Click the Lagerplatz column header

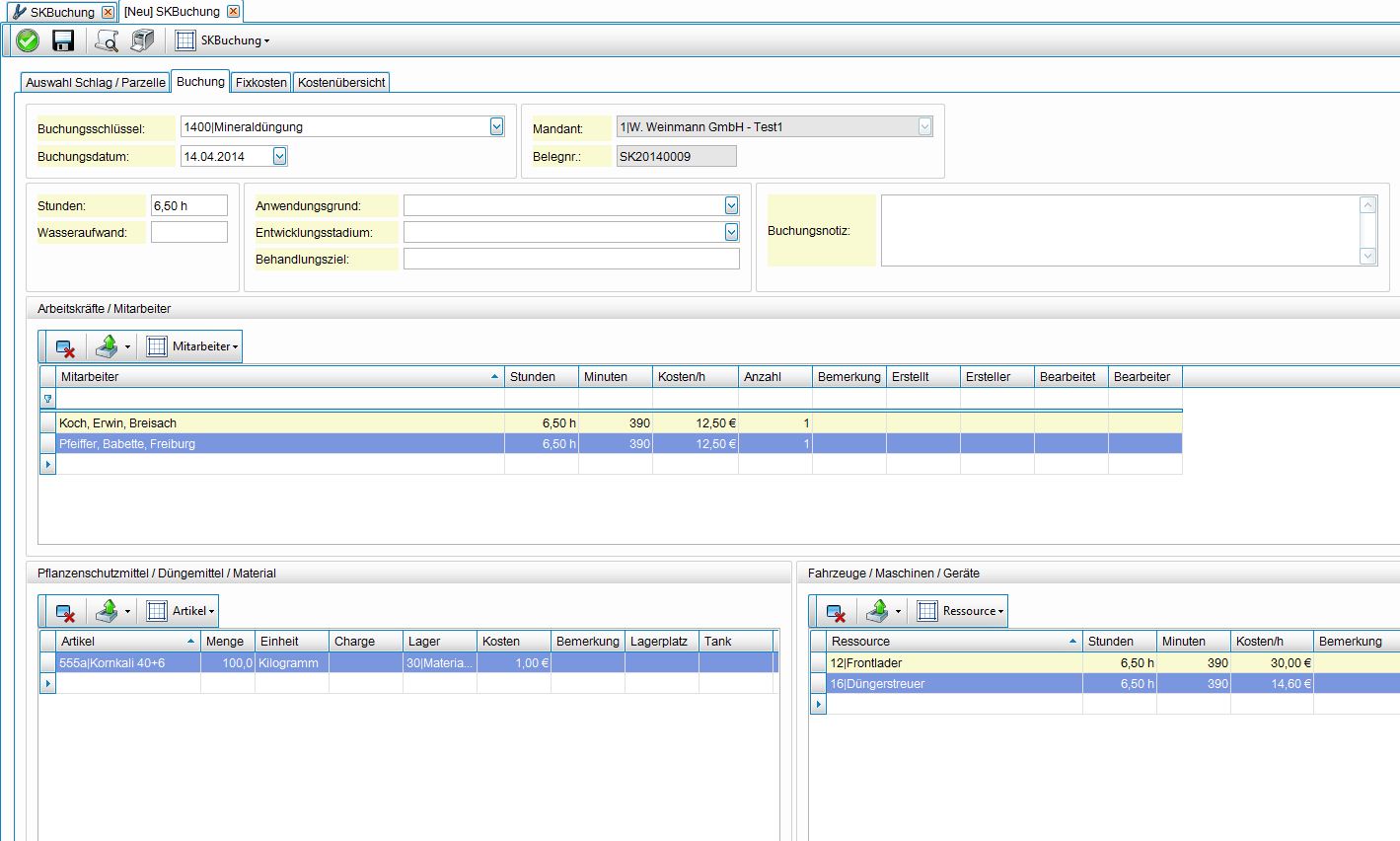pyautogui.click(x=662, y=641)
